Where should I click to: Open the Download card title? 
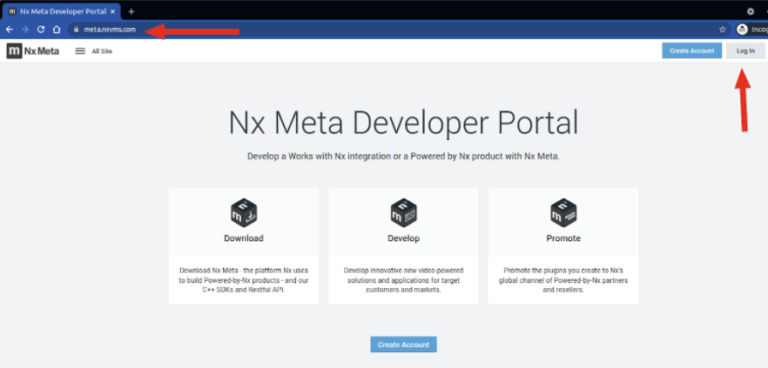[244, 239]
